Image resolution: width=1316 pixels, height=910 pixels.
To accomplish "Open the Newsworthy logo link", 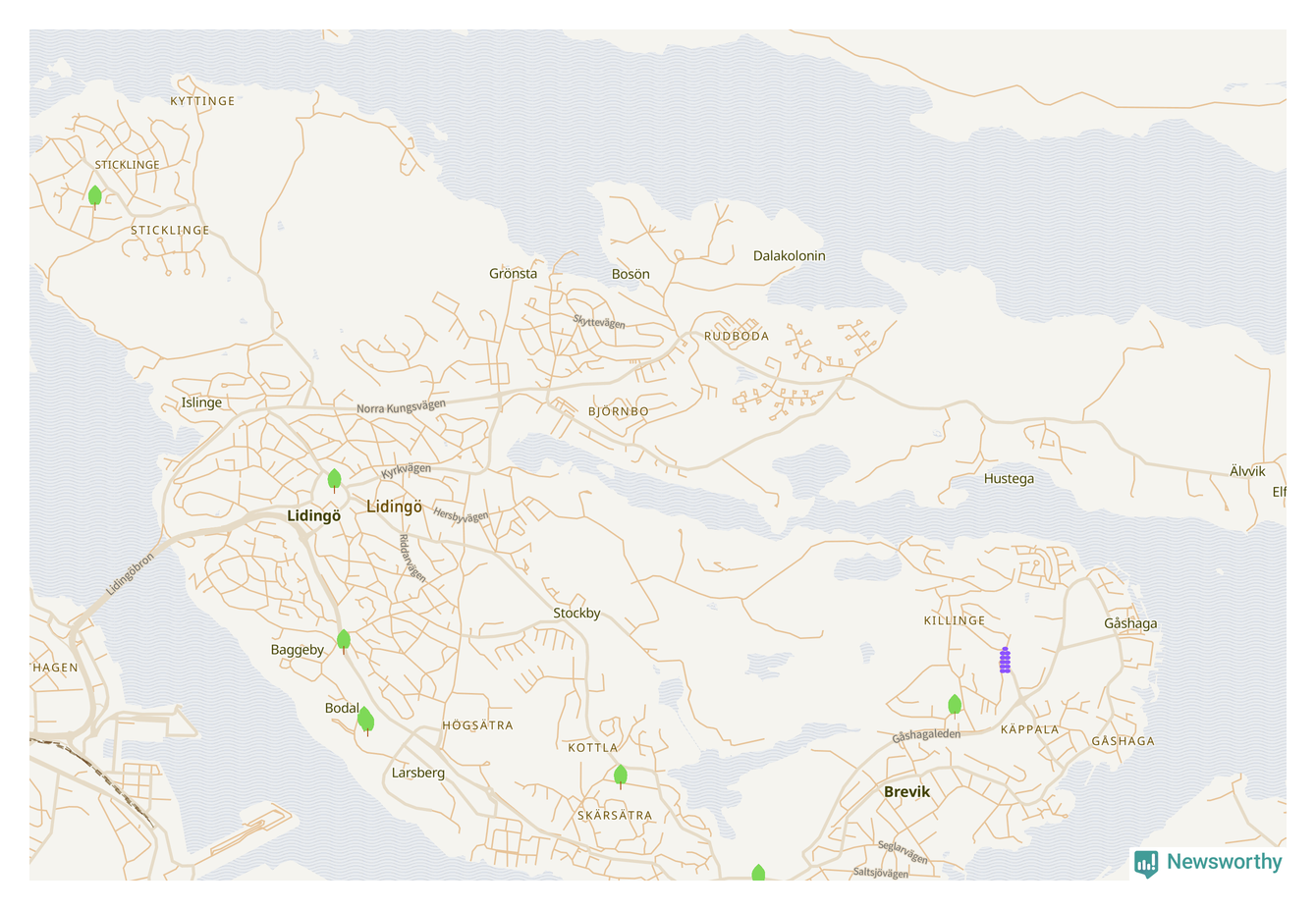I will (1209, 863).
